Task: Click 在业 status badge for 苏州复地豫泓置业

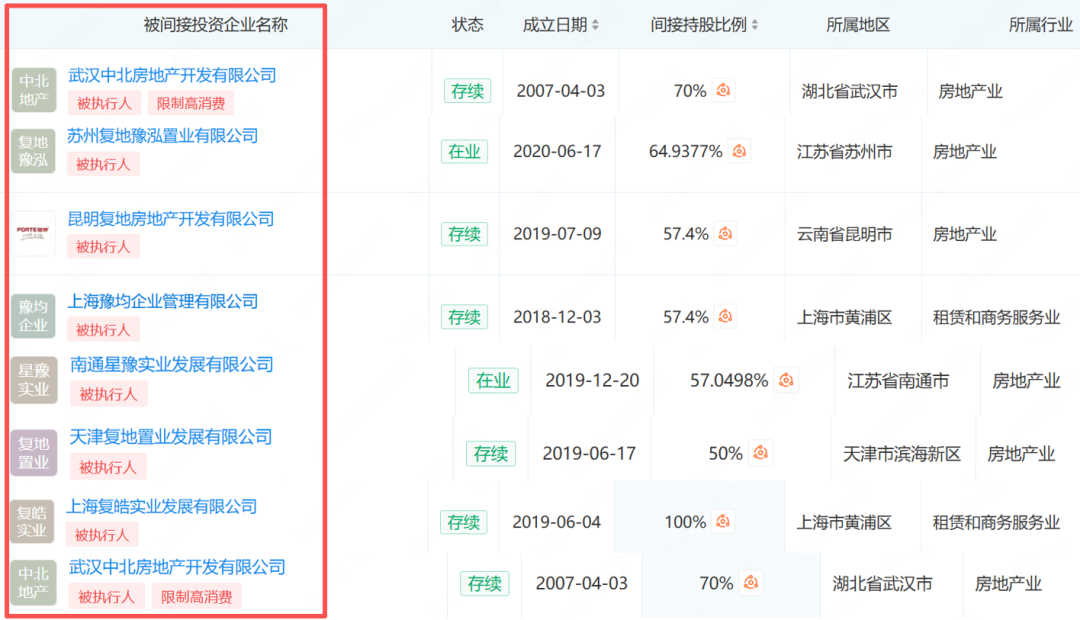Action: click(x=464, y=151)
